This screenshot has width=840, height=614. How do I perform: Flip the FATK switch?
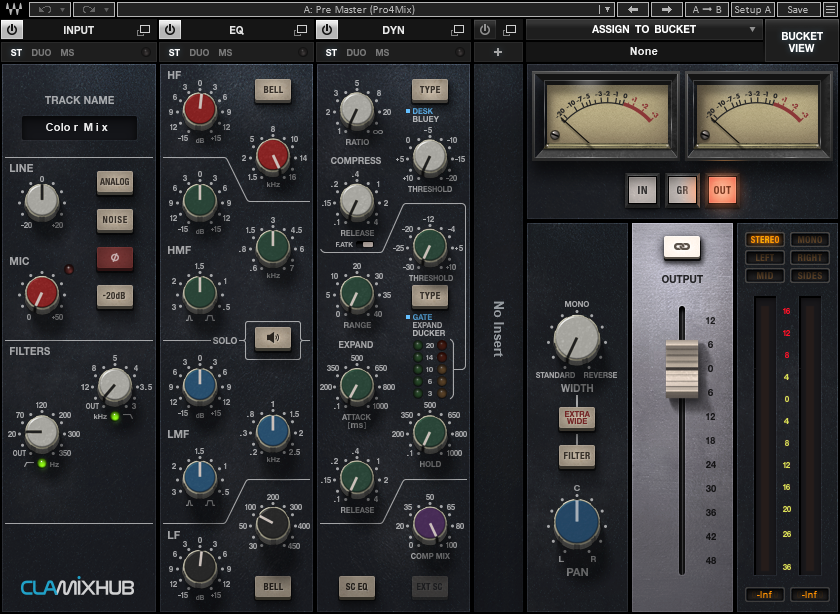366,245
